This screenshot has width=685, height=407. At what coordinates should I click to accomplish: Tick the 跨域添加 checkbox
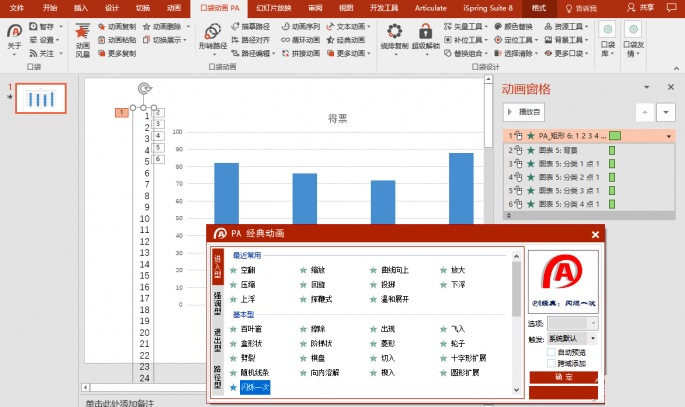[x=552, y=364]
